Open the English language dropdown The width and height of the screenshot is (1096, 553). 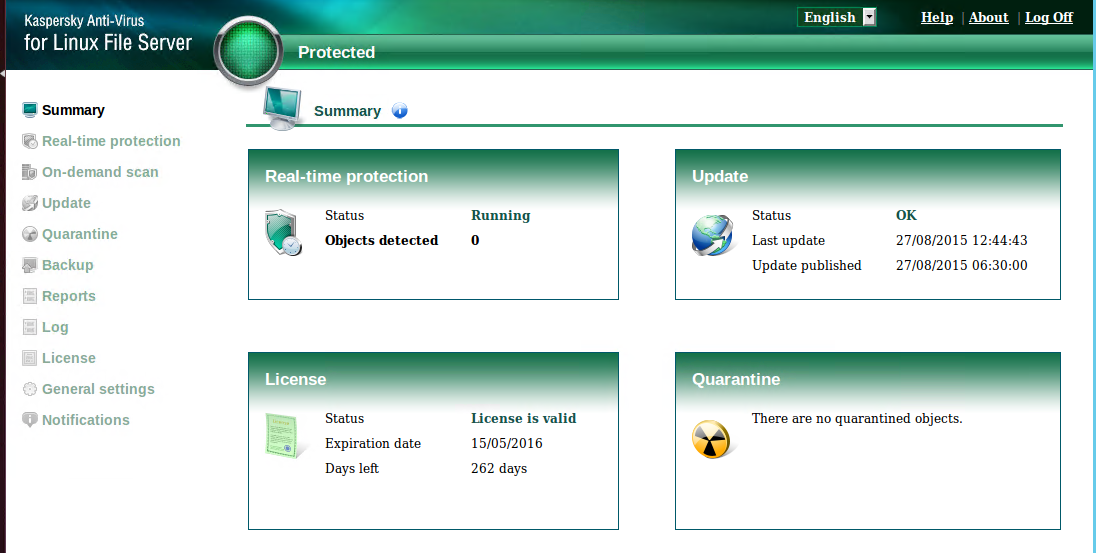pos(829,17)
